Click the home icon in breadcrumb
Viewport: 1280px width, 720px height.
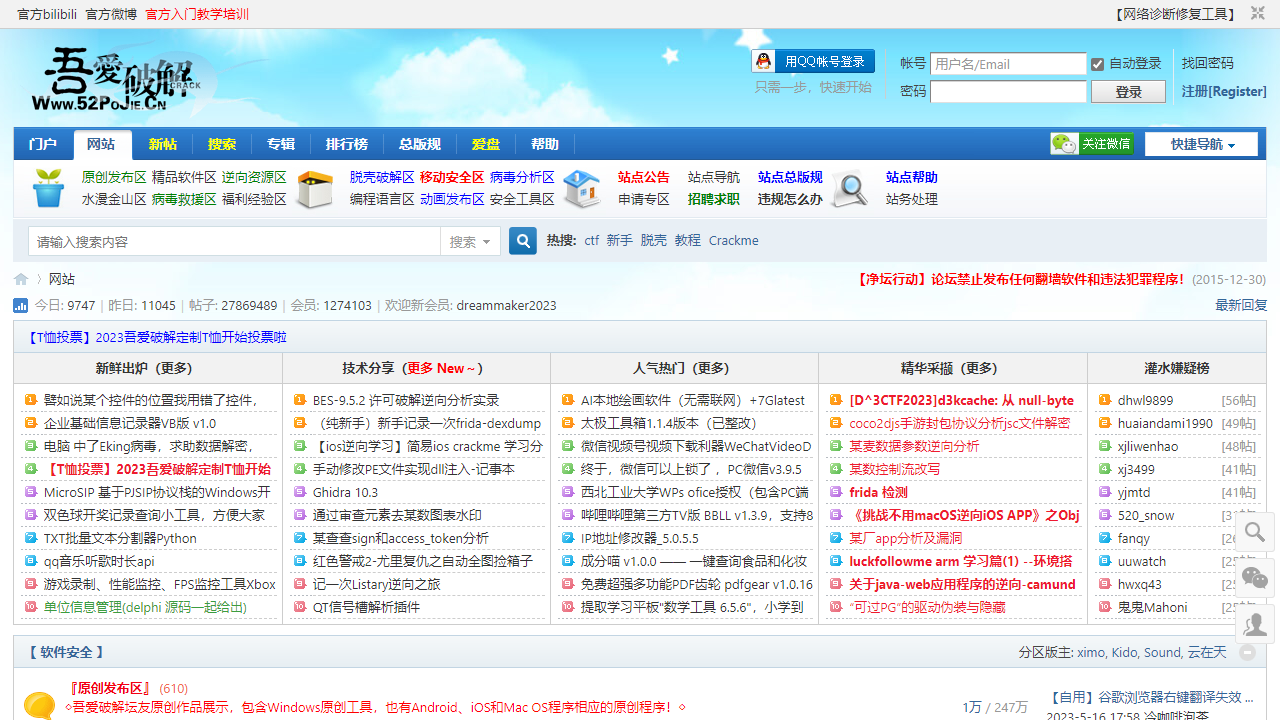(21, 279)
